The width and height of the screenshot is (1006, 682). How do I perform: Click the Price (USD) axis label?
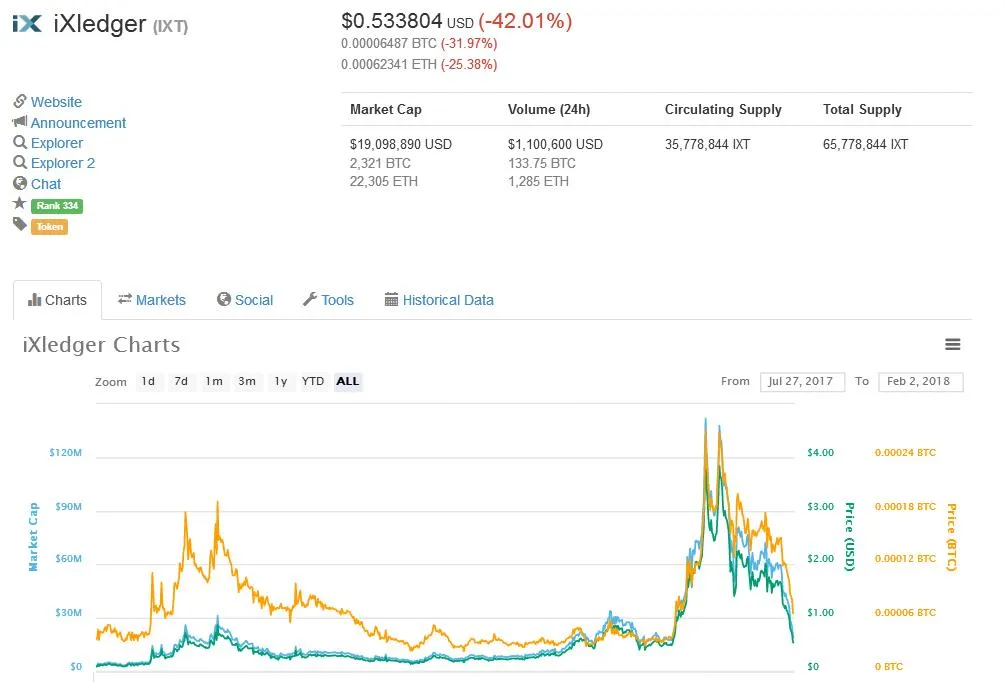tap(849, 537)
